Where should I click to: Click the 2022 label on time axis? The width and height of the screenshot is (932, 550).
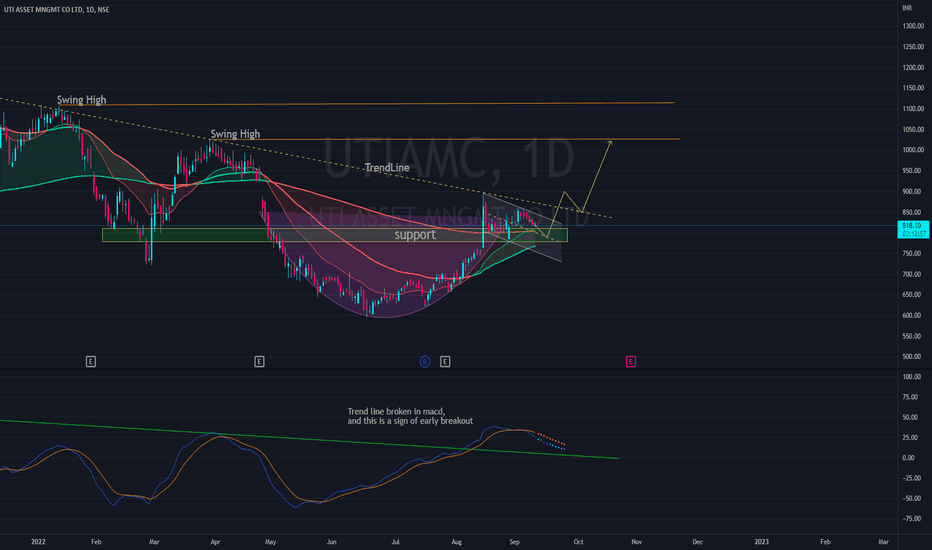pos(38,542)
